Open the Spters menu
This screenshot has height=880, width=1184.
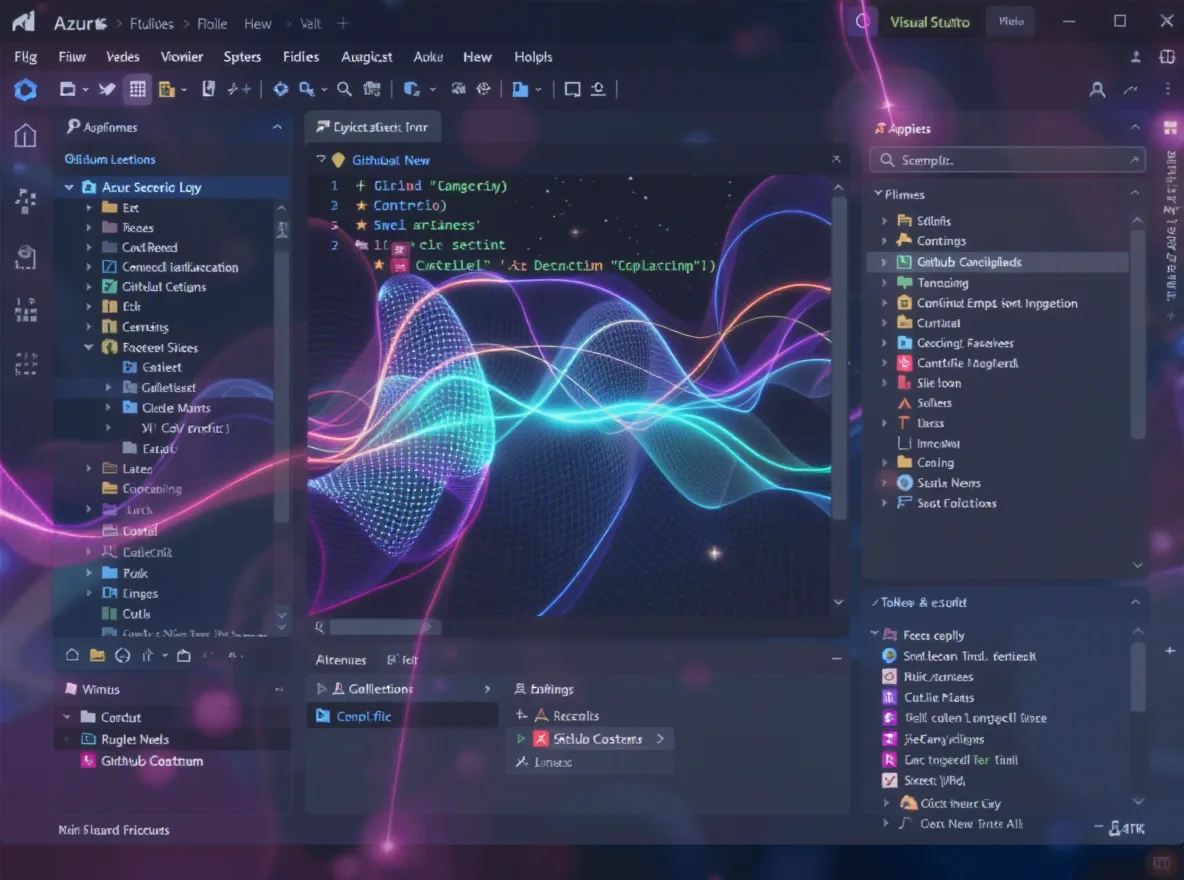242,57
